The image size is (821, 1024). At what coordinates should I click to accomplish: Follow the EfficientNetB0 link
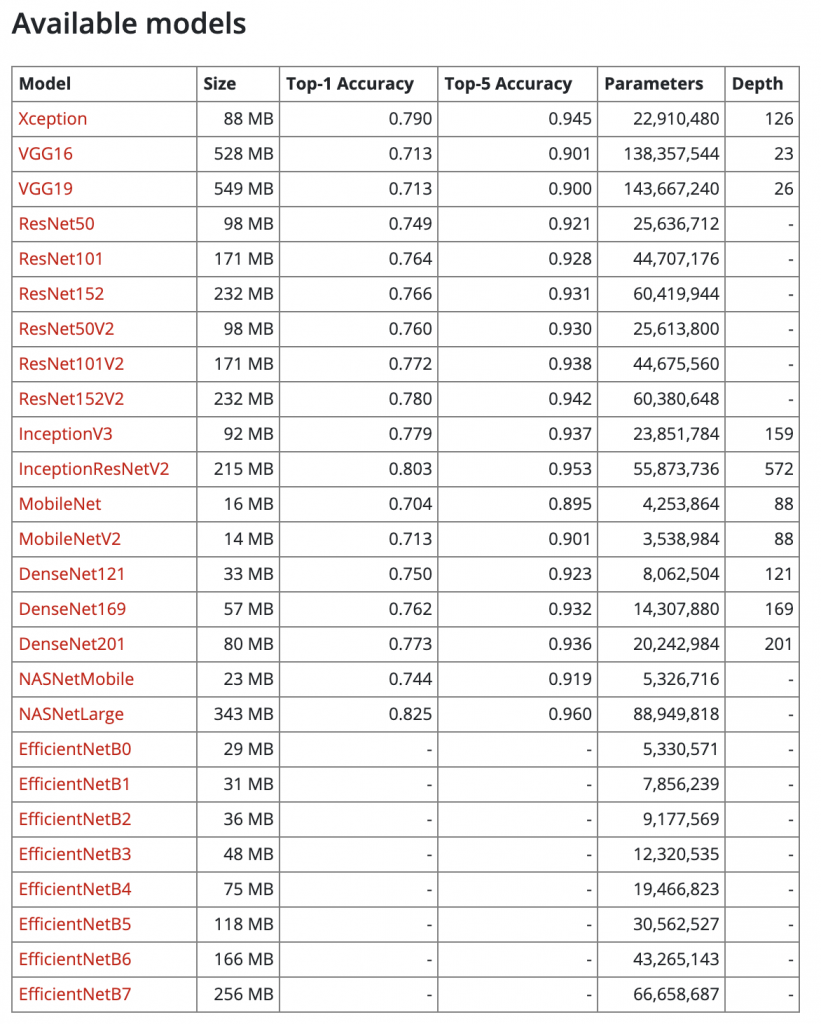[x=75, y=749]
